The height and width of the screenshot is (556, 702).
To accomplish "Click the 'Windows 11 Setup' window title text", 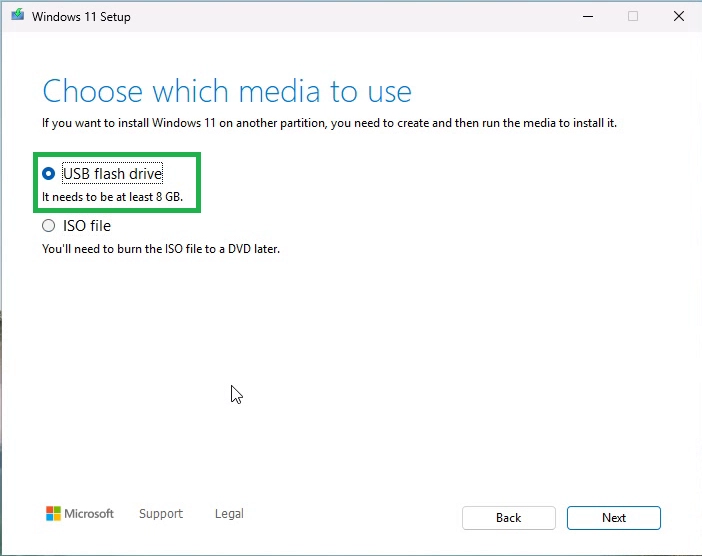I will (x=81, y=17).
